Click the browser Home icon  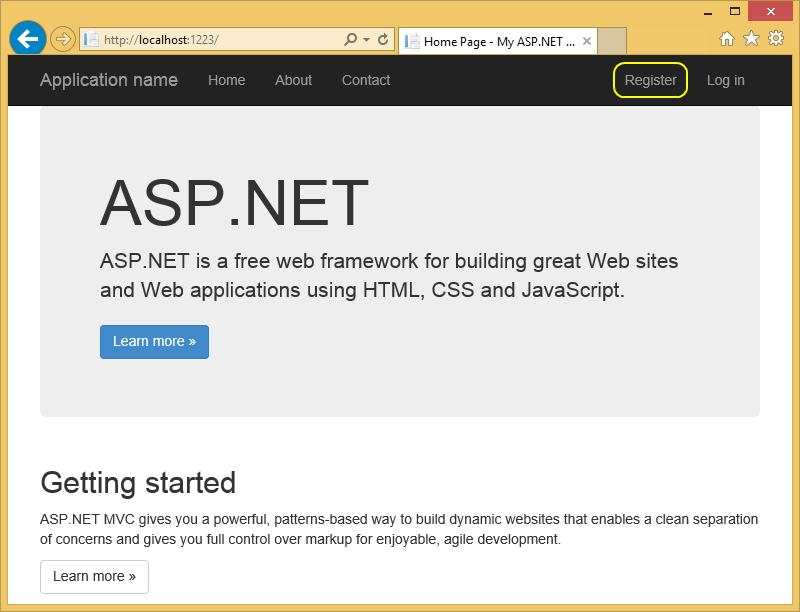click(727, 39)
